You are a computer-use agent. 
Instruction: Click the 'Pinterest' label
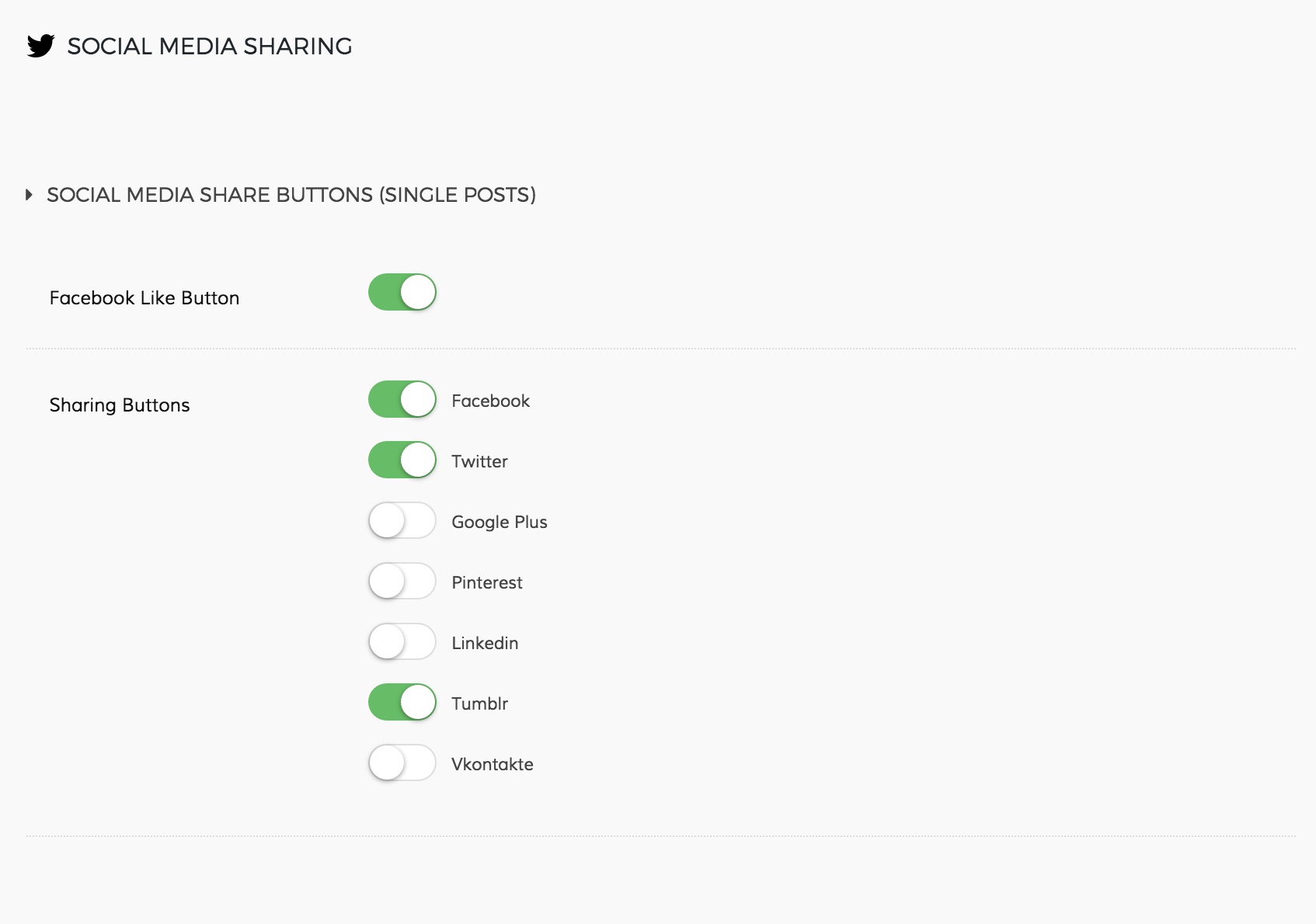pos(487,582)
